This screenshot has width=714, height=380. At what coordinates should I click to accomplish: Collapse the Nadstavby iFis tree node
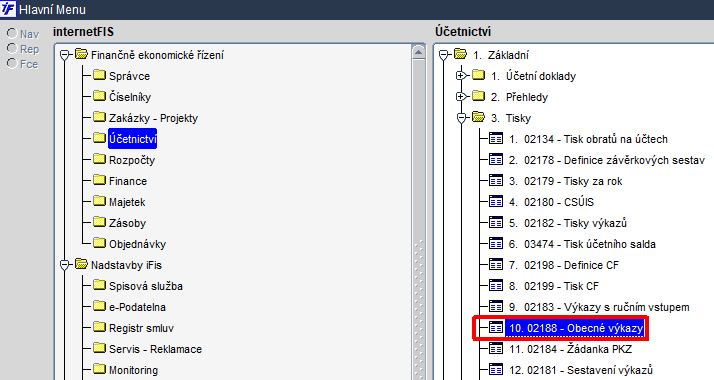coord(65,265)
